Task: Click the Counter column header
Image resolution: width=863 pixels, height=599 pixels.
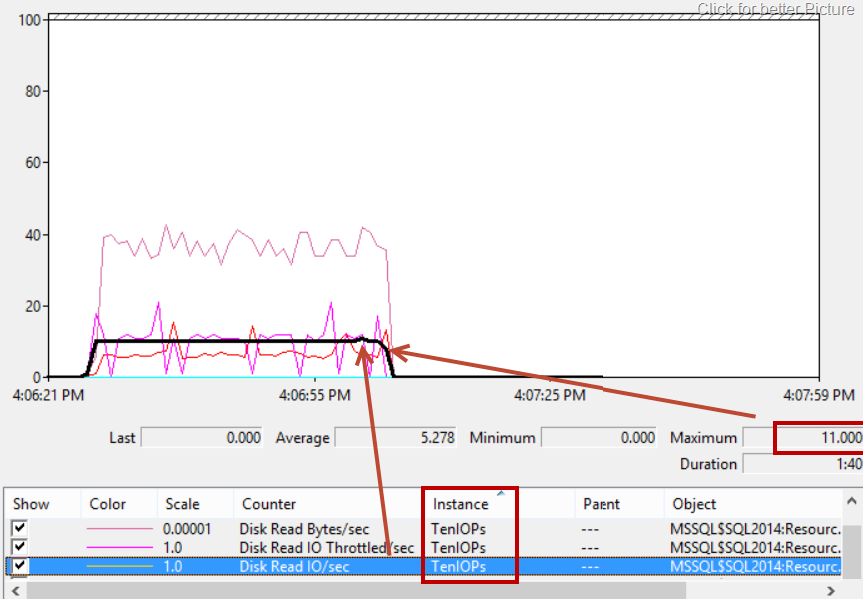Action: [268, 504]
